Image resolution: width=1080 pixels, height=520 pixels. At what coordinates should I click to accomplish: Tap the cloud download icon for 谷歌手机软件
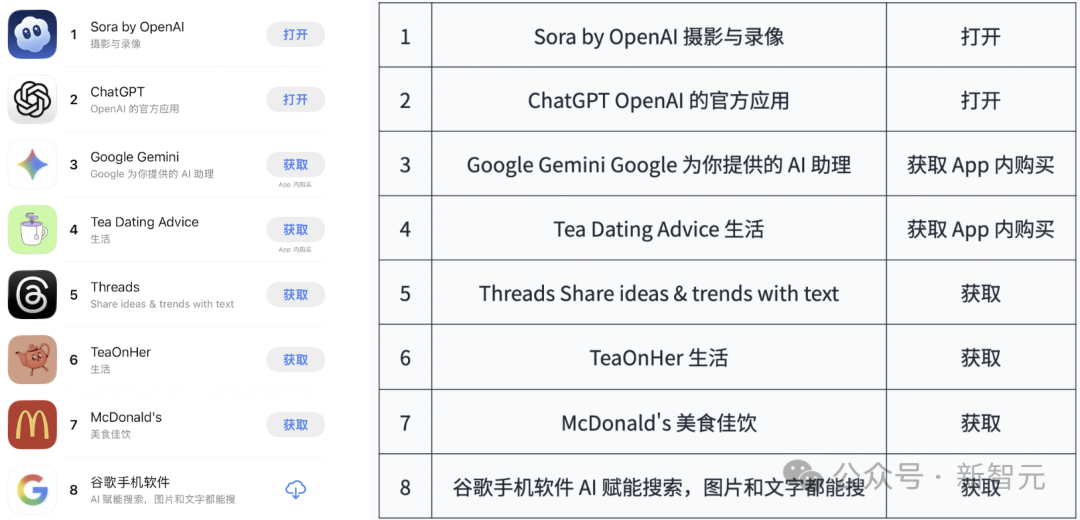click(x=295, y=490)
